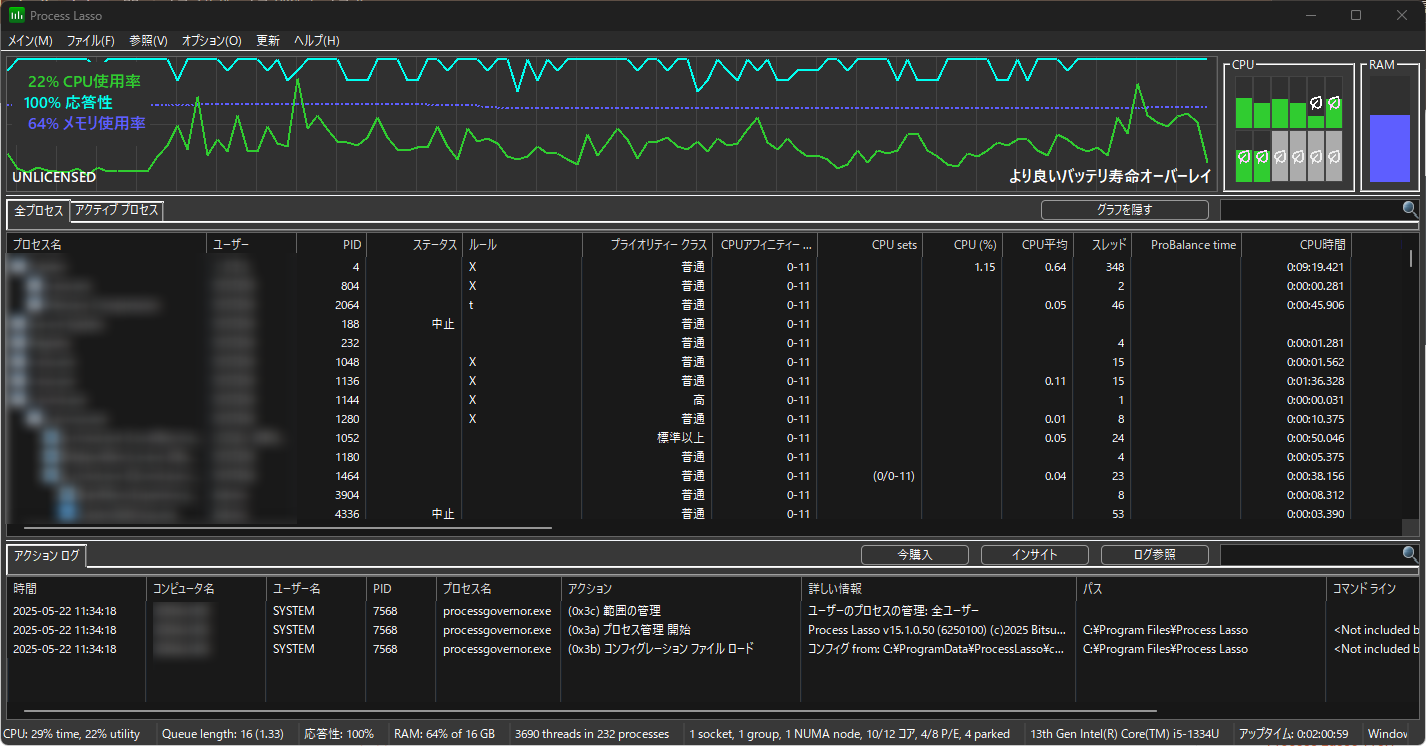Viewport: 1426px width, 746px height.
Task: Click the RAM usage meter bar
Action: pos(1389,130)
